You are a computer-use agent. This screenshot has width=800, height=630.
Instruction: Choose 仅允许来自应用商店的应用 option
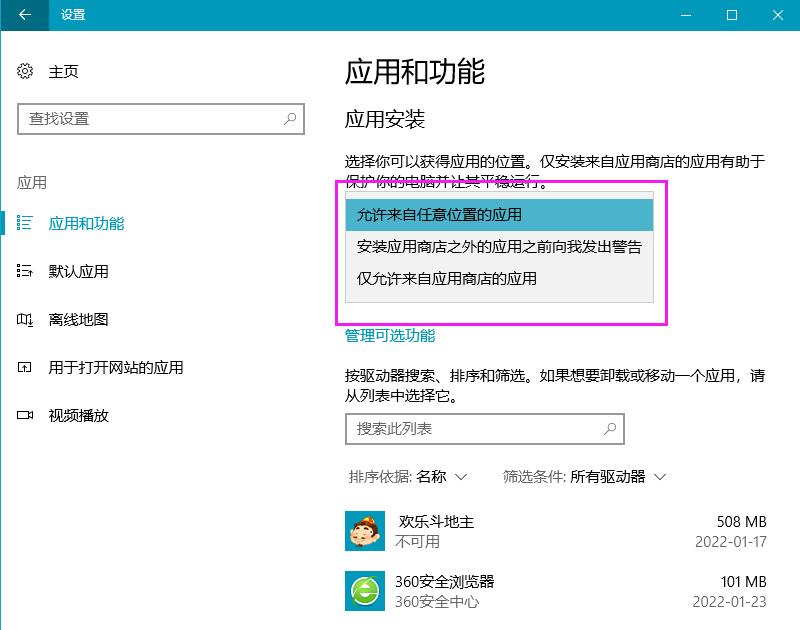pyautogui.click(x=499, y=279)
